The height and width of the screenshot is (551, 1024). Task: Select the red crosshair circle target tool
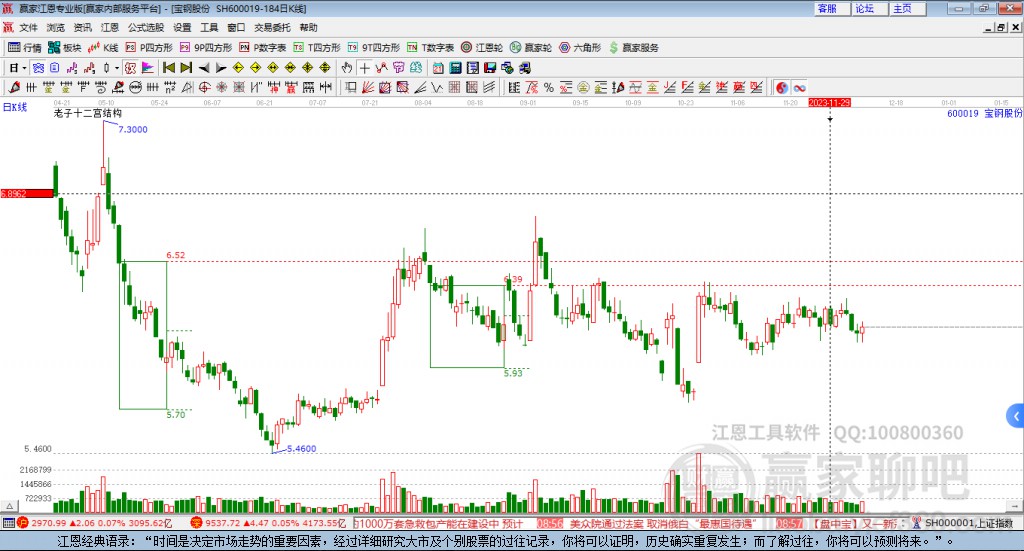click(x=204, y=87)
